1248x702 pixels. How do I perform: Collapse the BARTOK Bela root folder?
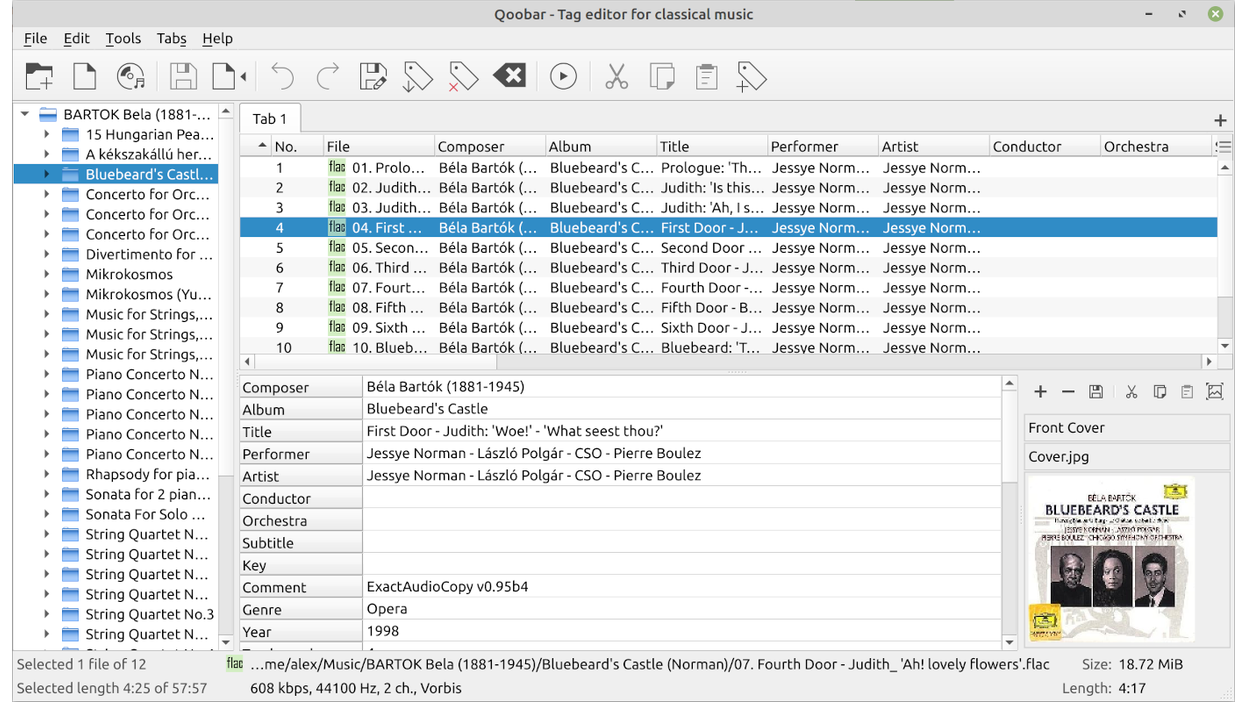[25, 114]
